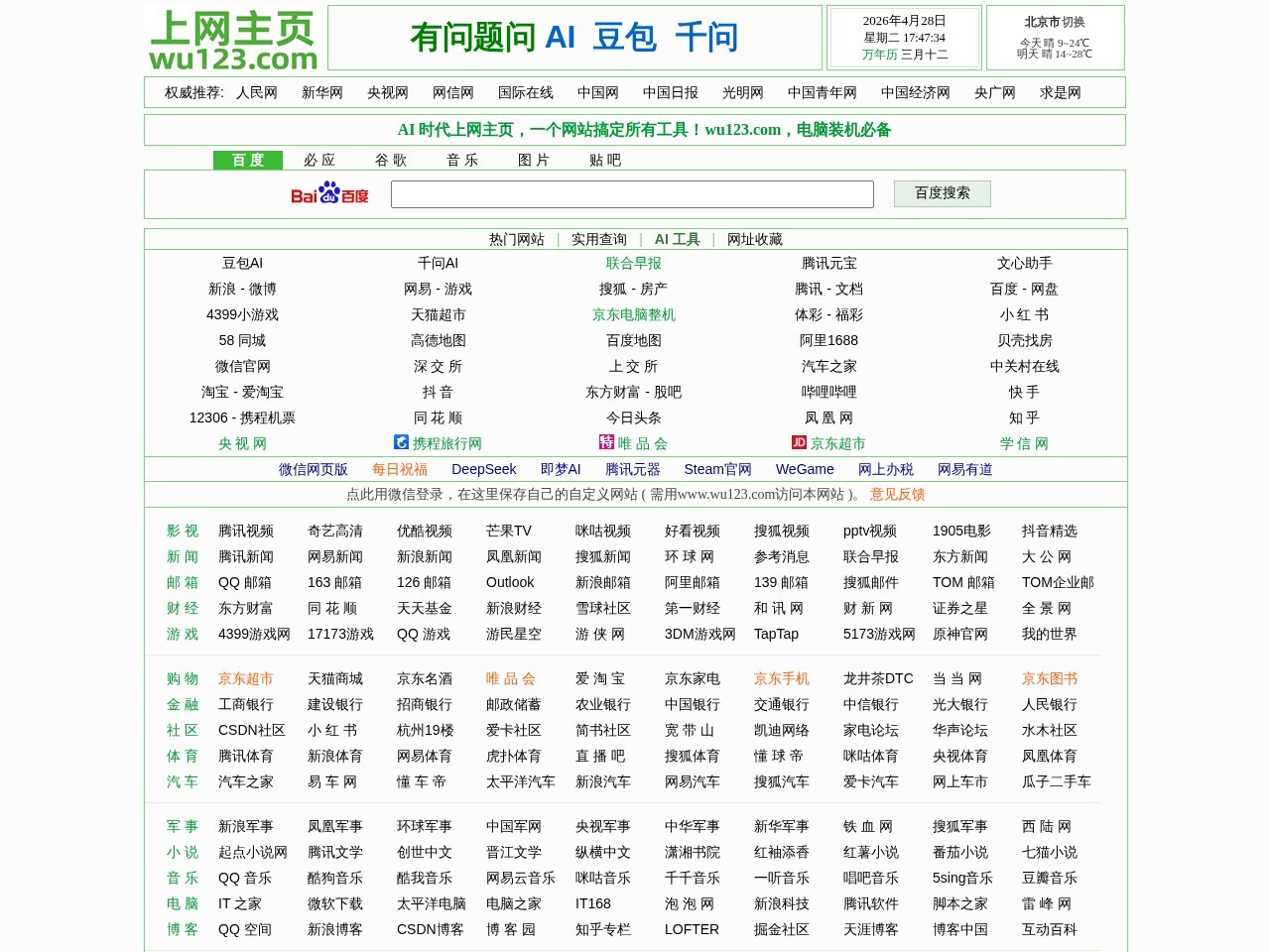Open the 豆包 link in banner
Screen dimensions: 1270x952
[x=625, y=38]
